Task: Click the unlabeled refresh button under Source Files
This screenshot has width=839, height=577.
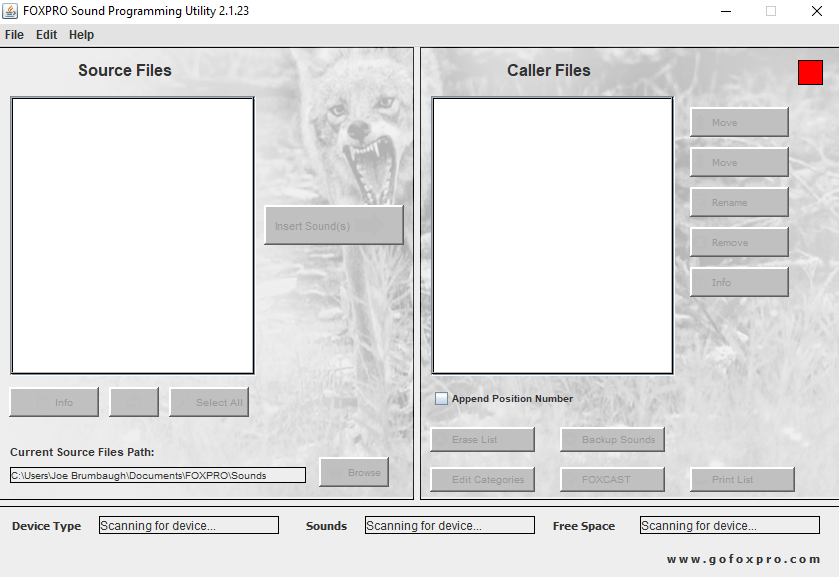Action: pos(134,402)
